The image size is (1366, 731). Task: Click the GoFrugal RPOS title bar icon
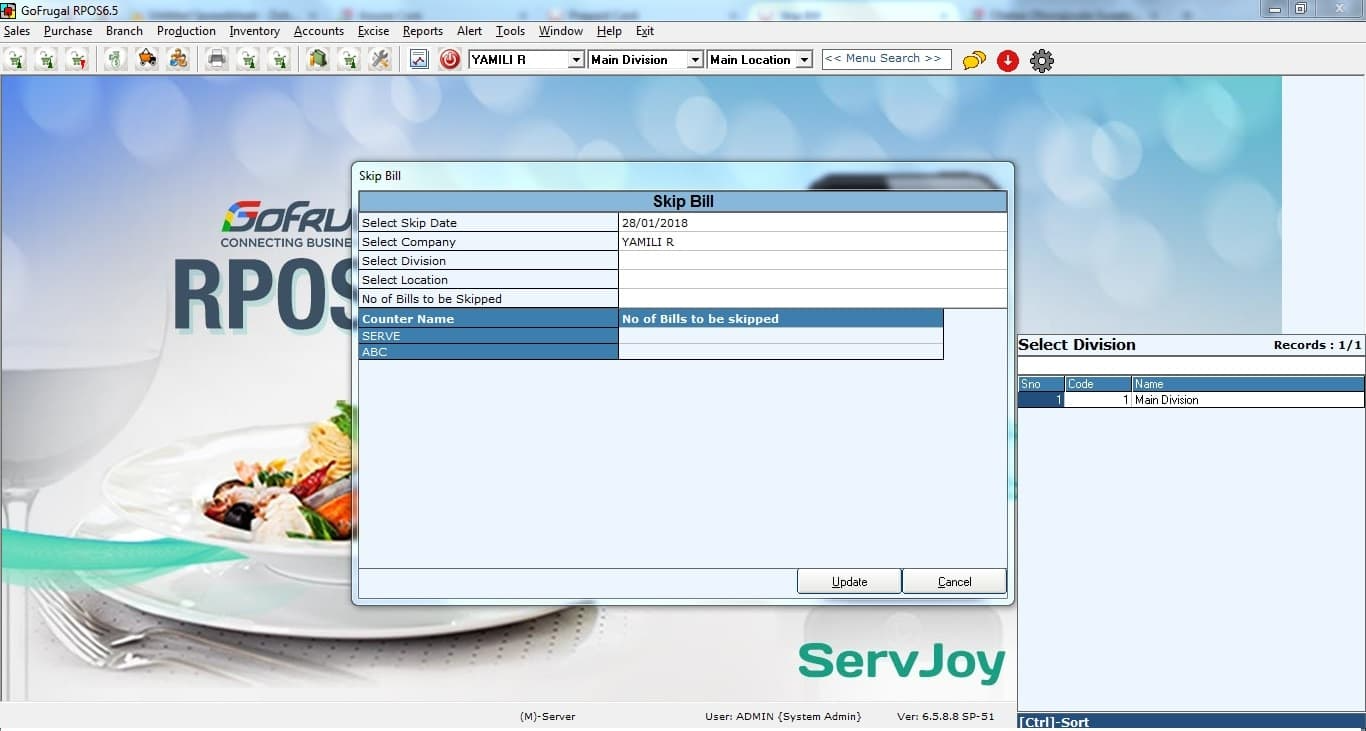point(9,10)
